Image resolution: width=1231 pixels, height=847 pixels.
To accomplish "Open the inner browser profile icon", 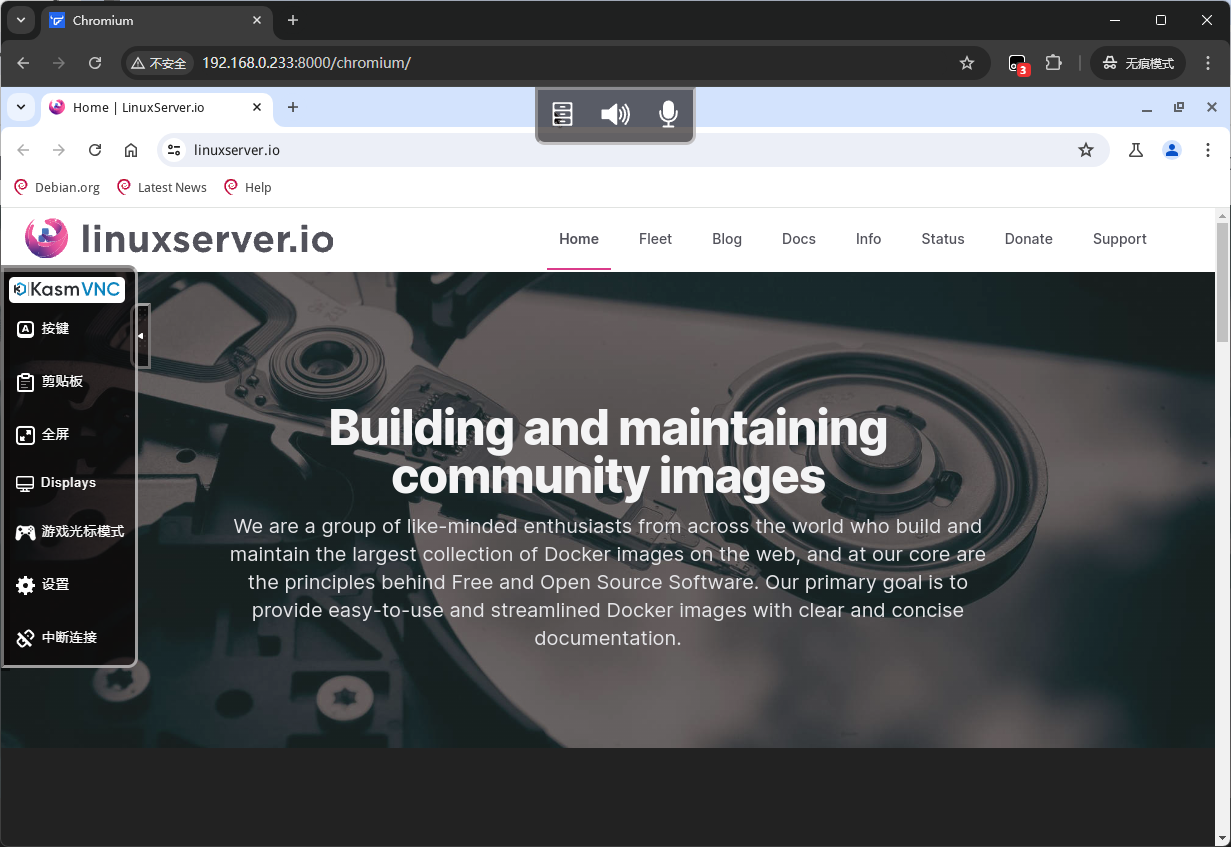I will pyautogui.click(x=1172, y=150).
